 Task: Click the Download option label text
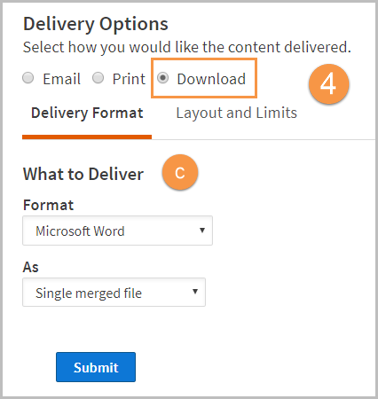pyautogui.click(x=211, y=79)
